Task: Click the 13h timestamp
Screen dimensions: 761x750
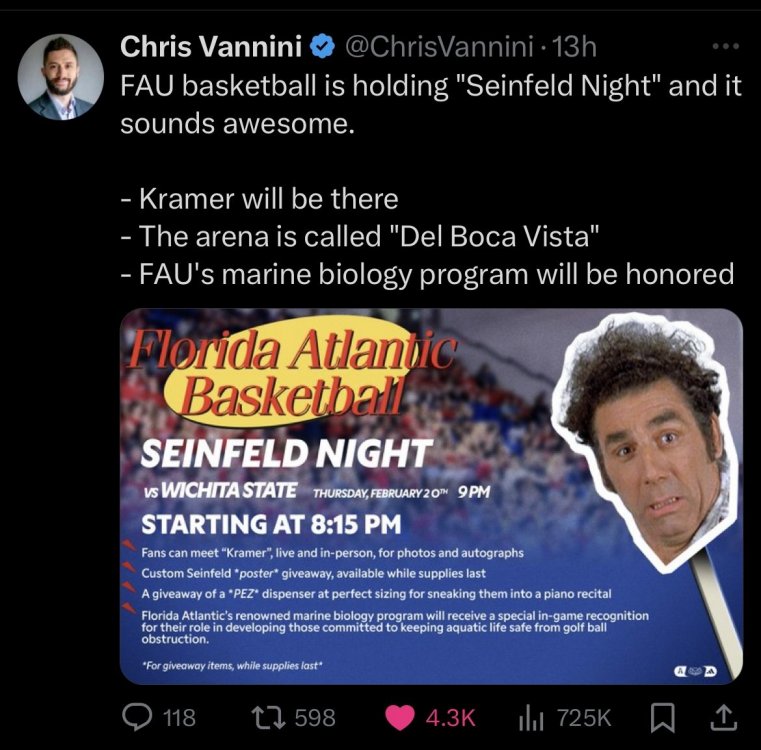Action: [576, 46]
